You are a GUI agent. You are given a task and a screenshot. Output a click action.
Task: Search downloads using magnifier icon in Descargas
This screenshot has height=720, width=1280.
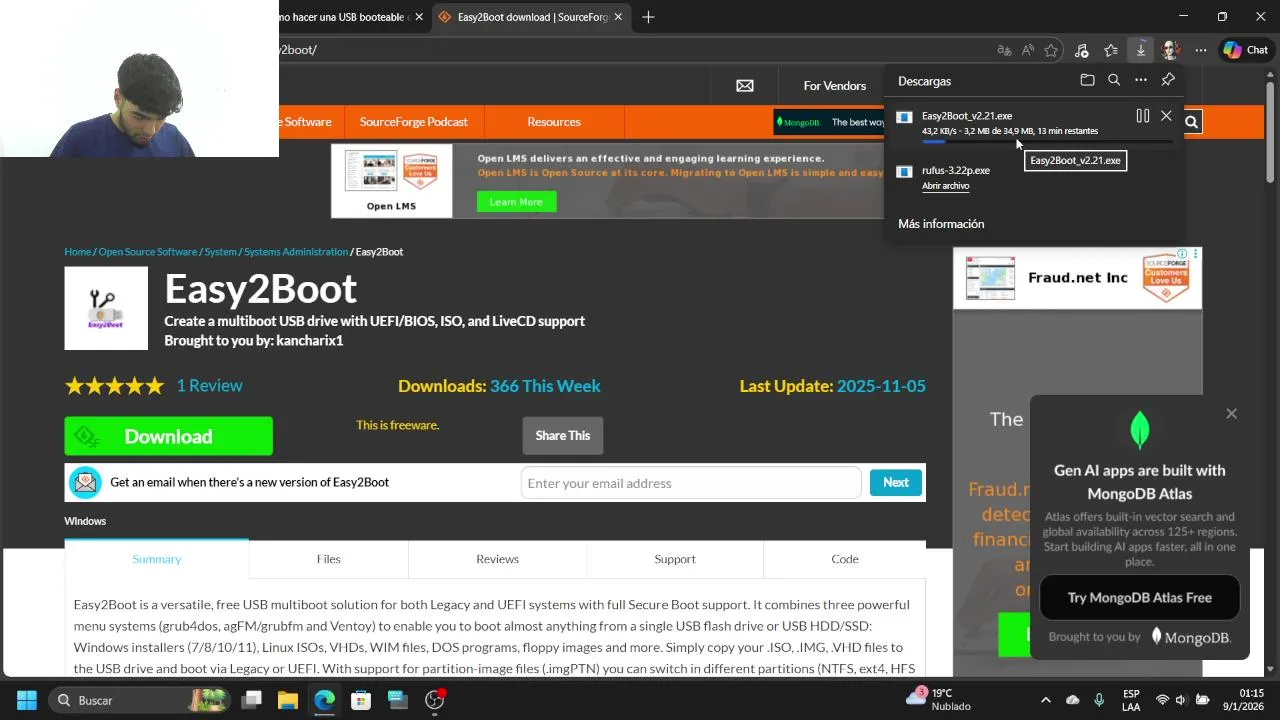pos(1114,80)
